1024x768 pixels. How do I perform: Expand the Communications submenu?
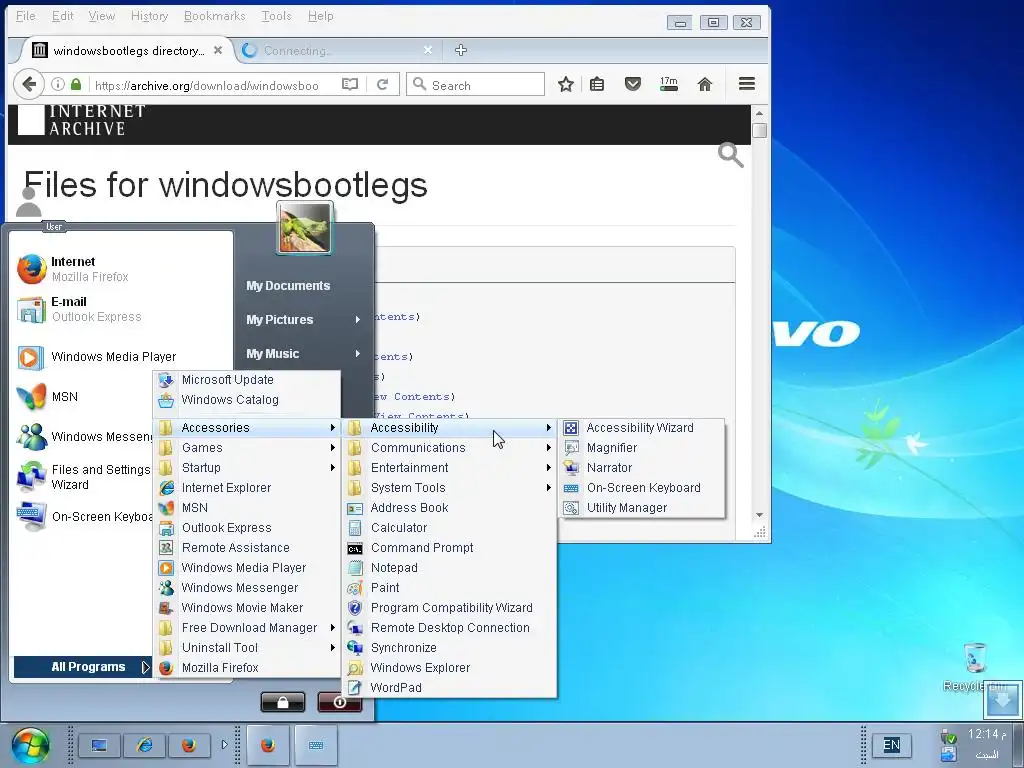[450, 448]
